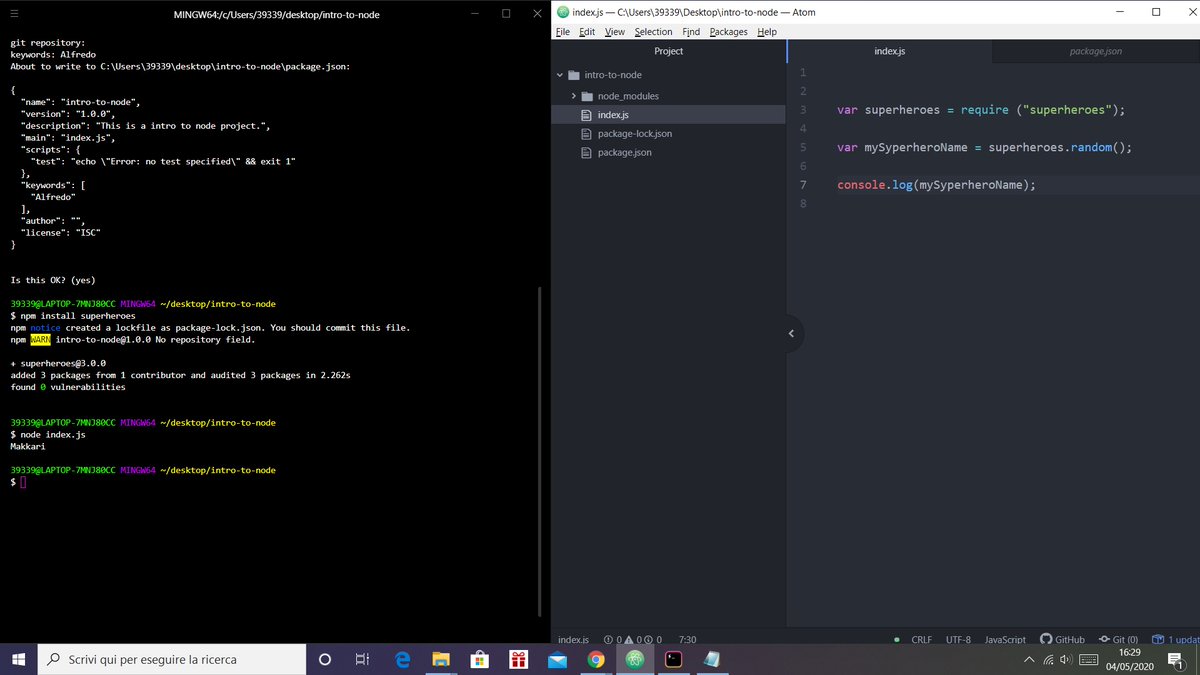1200x675 pixels.
Task: Click the update notification in status bar
Action: click(1175, 639)
